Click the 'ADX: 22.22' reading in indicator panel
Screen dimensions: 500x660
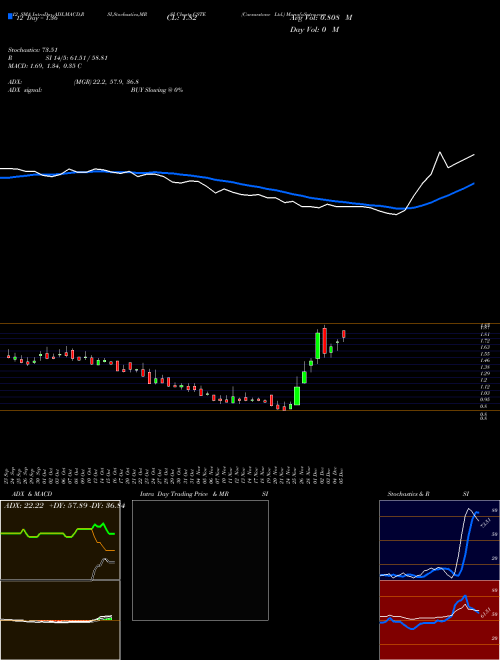24,506
